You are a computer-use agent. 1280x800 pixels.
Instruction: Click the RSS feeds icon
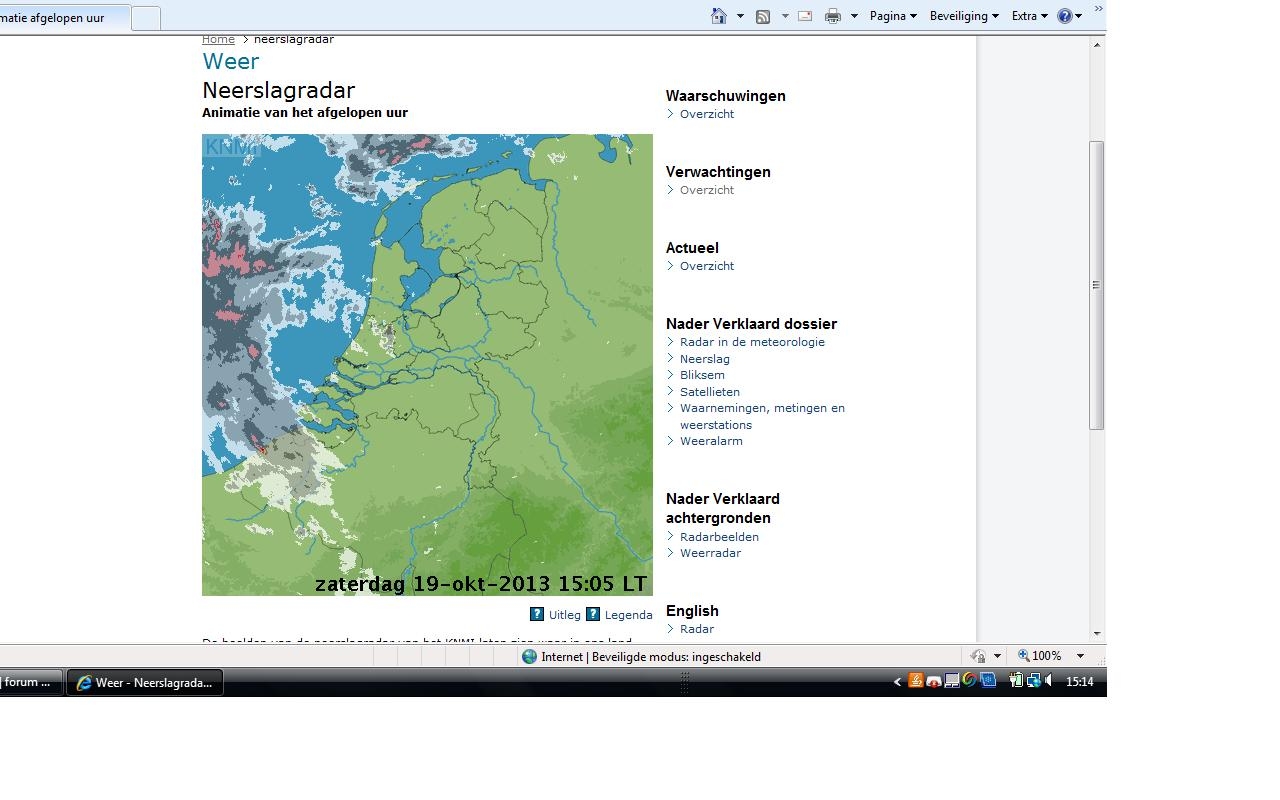763,16
